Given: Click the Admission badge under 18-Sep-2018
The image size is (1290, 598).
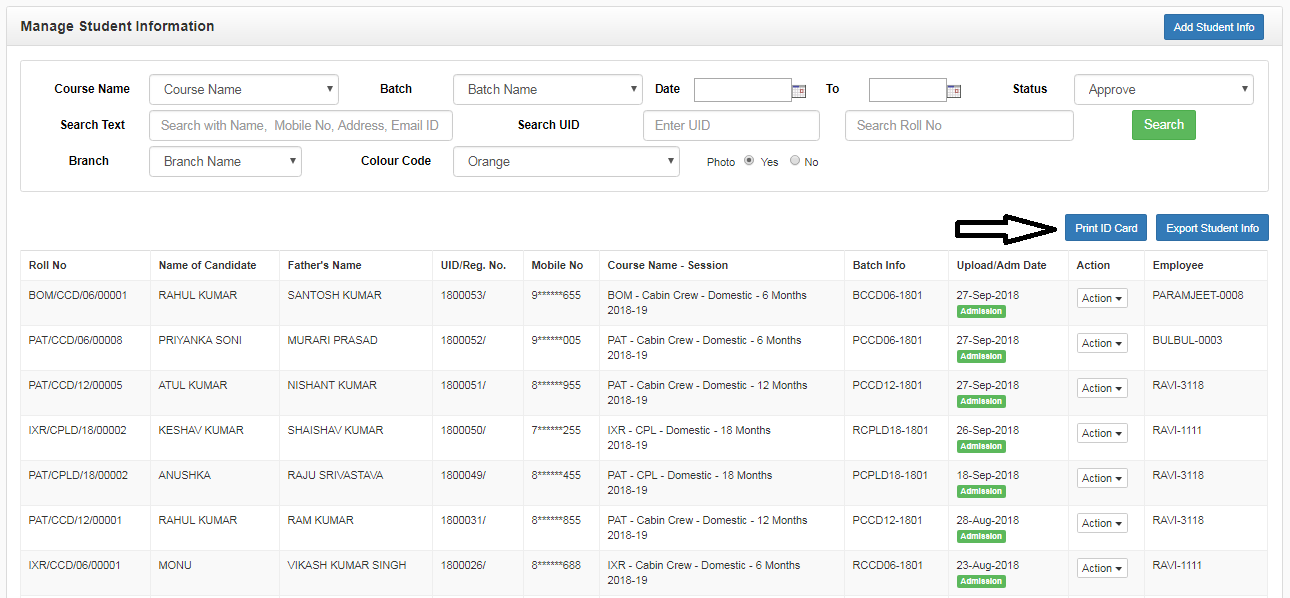Looking at the screenshot, I should [981, 491].
